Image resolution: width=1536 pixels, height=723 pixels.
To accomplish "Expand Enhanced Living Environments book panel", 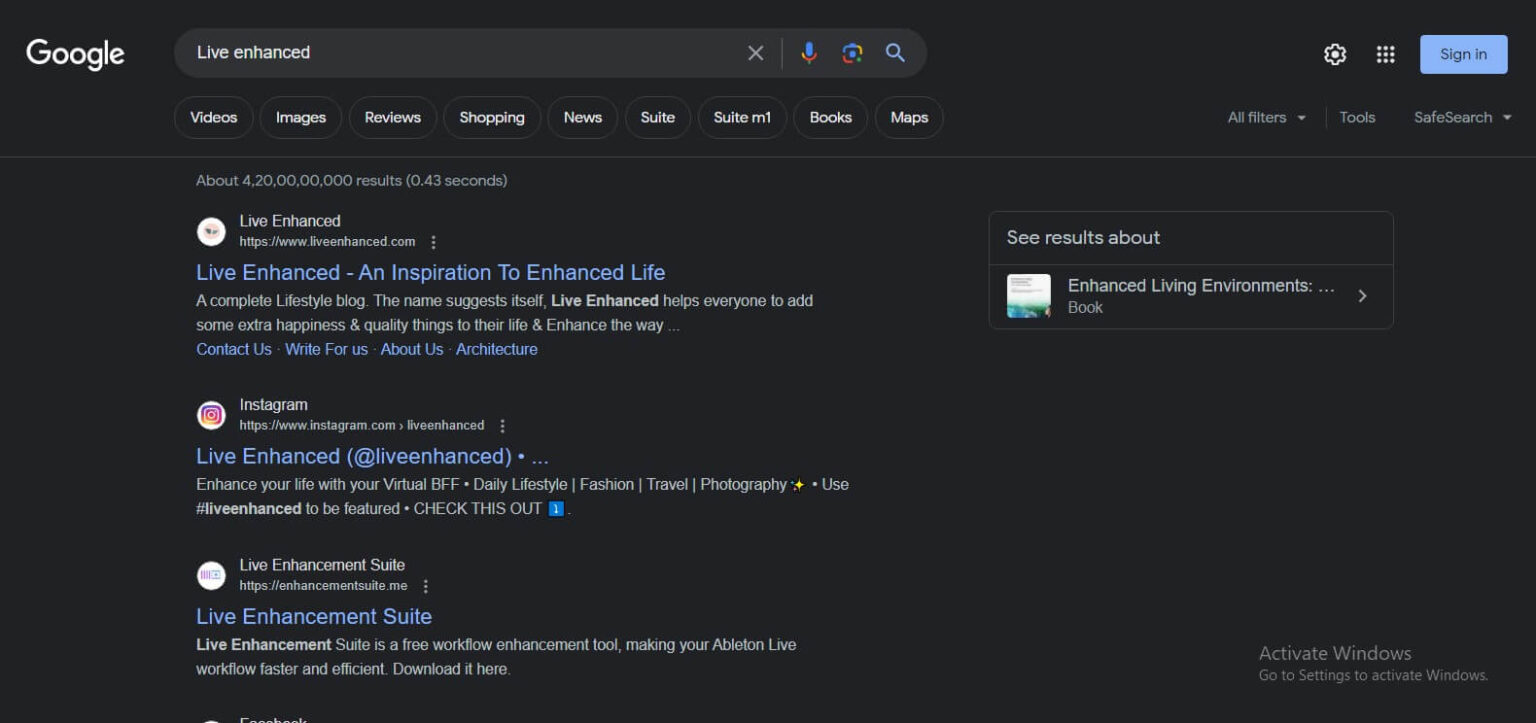I will pos(1362,296).
